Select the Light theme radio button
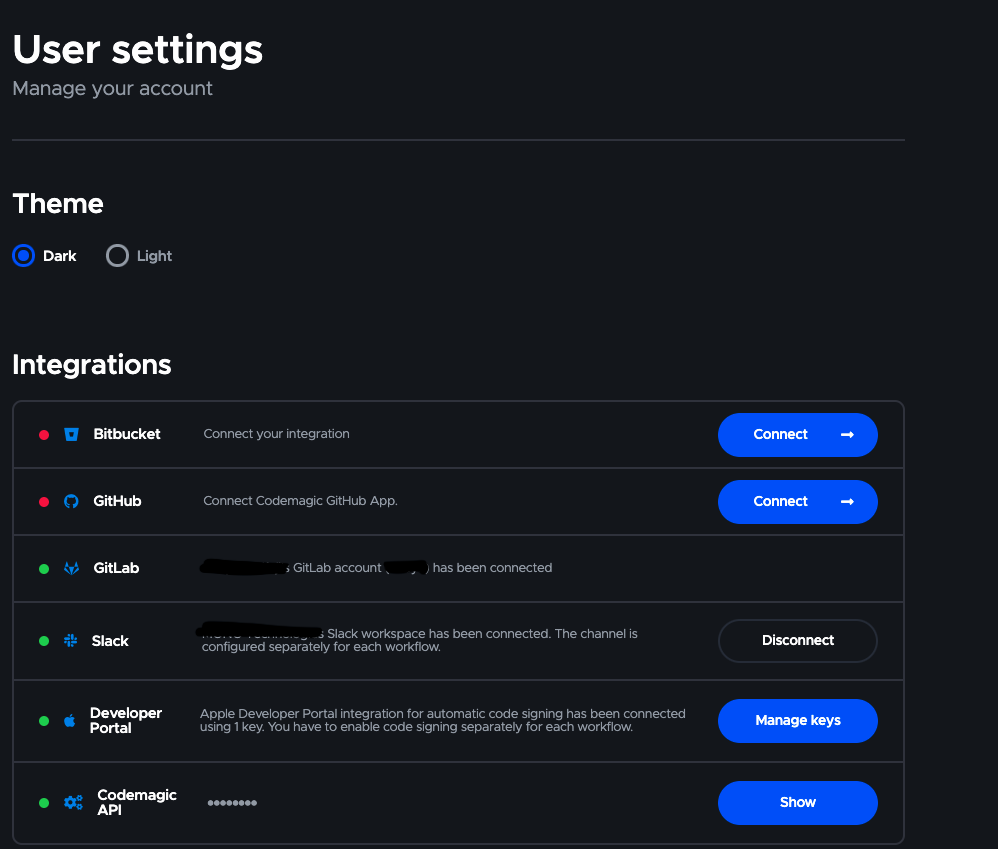 (117, 256)
